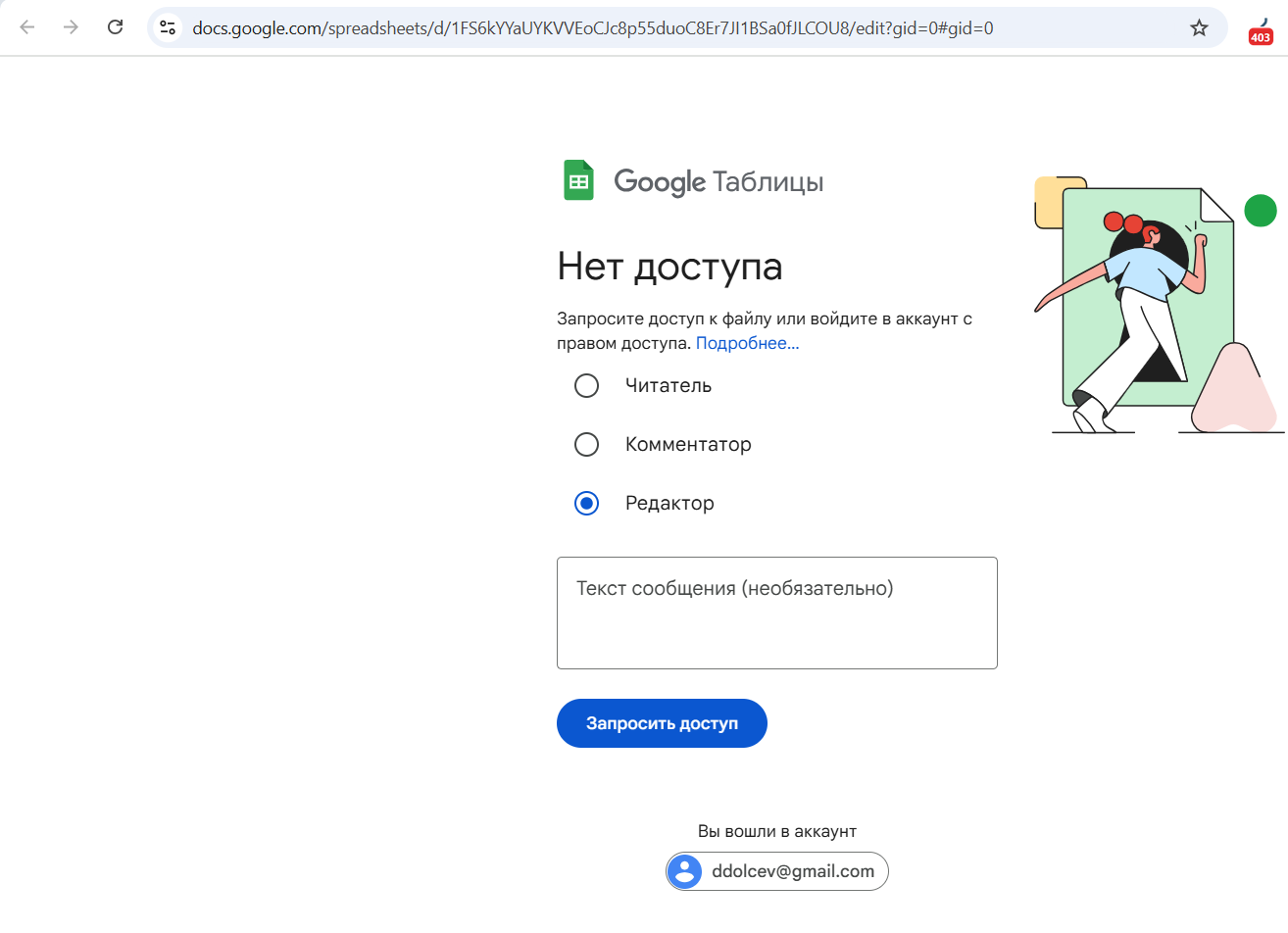Select the Редактор radio button

coord(586,504)
